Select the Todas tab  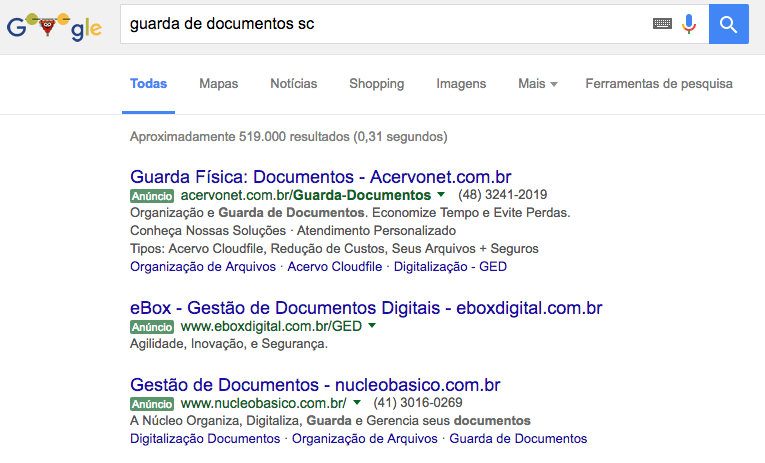(148, 84)
